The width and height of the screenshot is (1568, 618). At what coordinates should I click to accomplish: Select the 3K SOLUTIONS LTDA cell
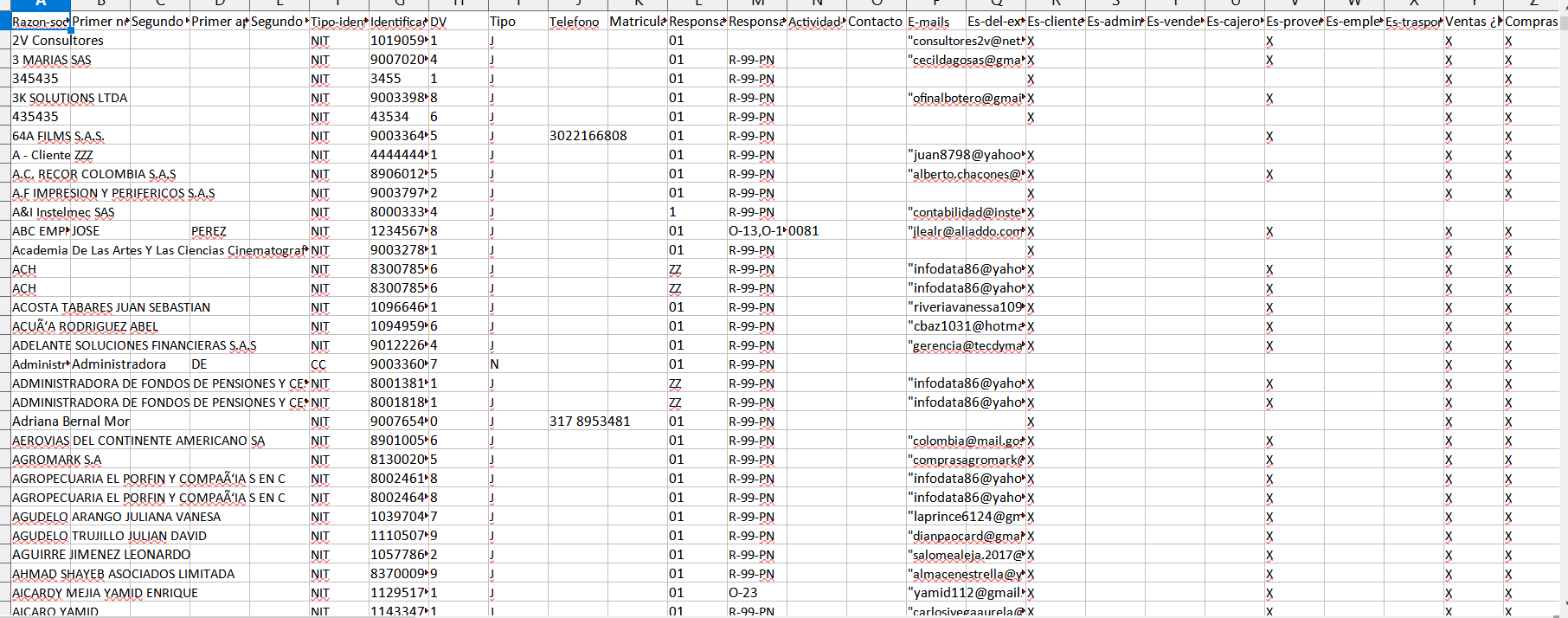click(x=41, y=98)
